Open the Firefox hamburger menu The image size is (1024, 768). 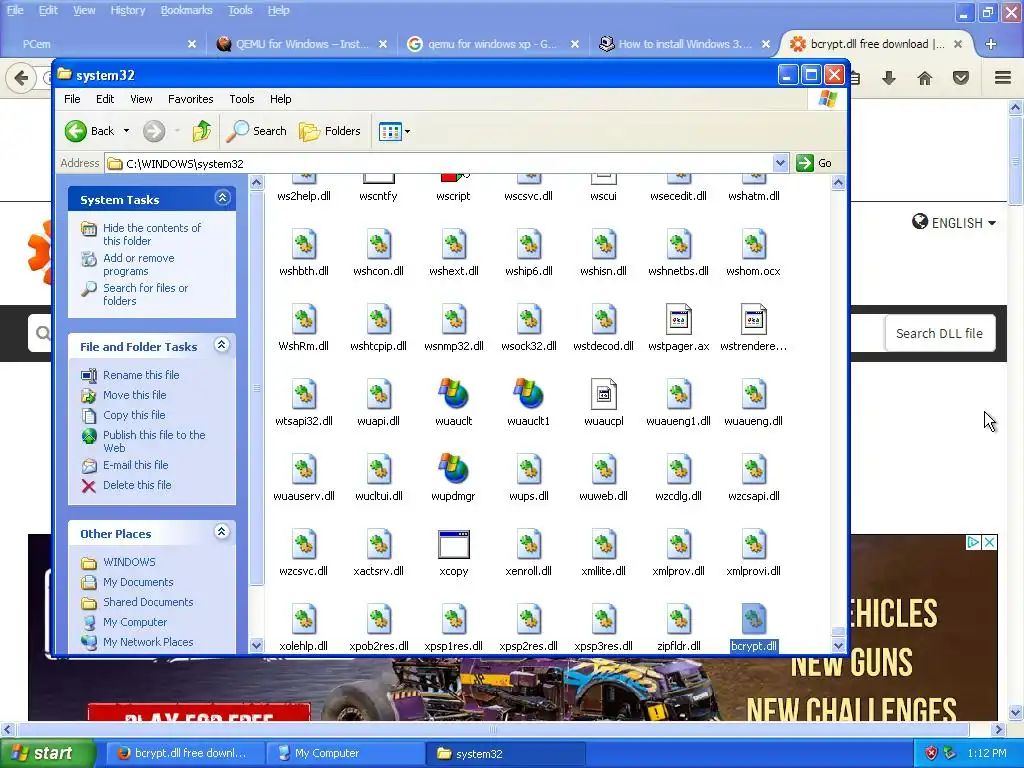[1003, 78]
